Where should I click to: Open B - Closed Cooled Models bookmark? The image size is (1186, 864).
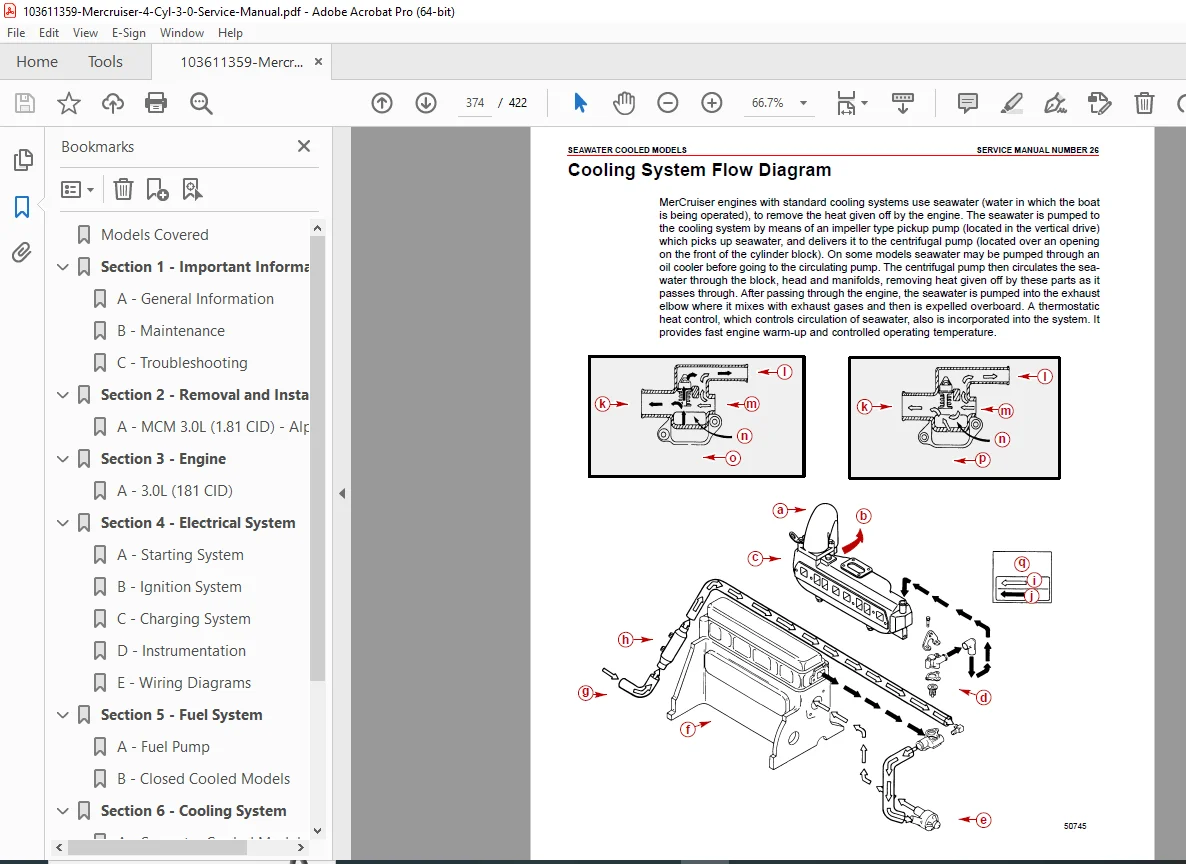tap(203, 779)
